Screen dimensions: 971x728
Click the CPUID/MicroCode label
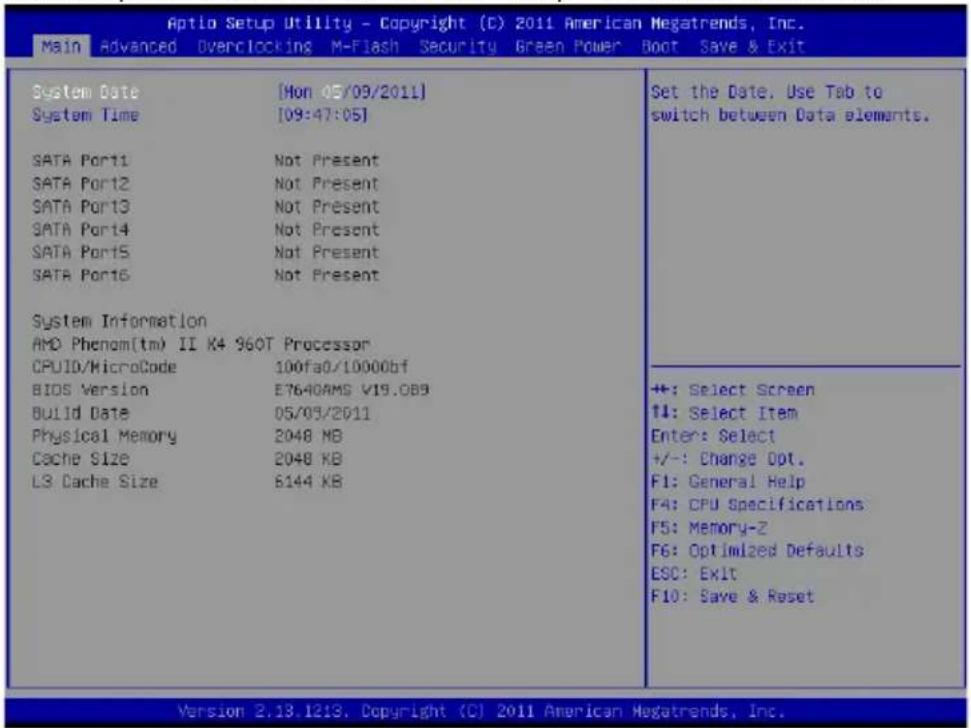104,367
